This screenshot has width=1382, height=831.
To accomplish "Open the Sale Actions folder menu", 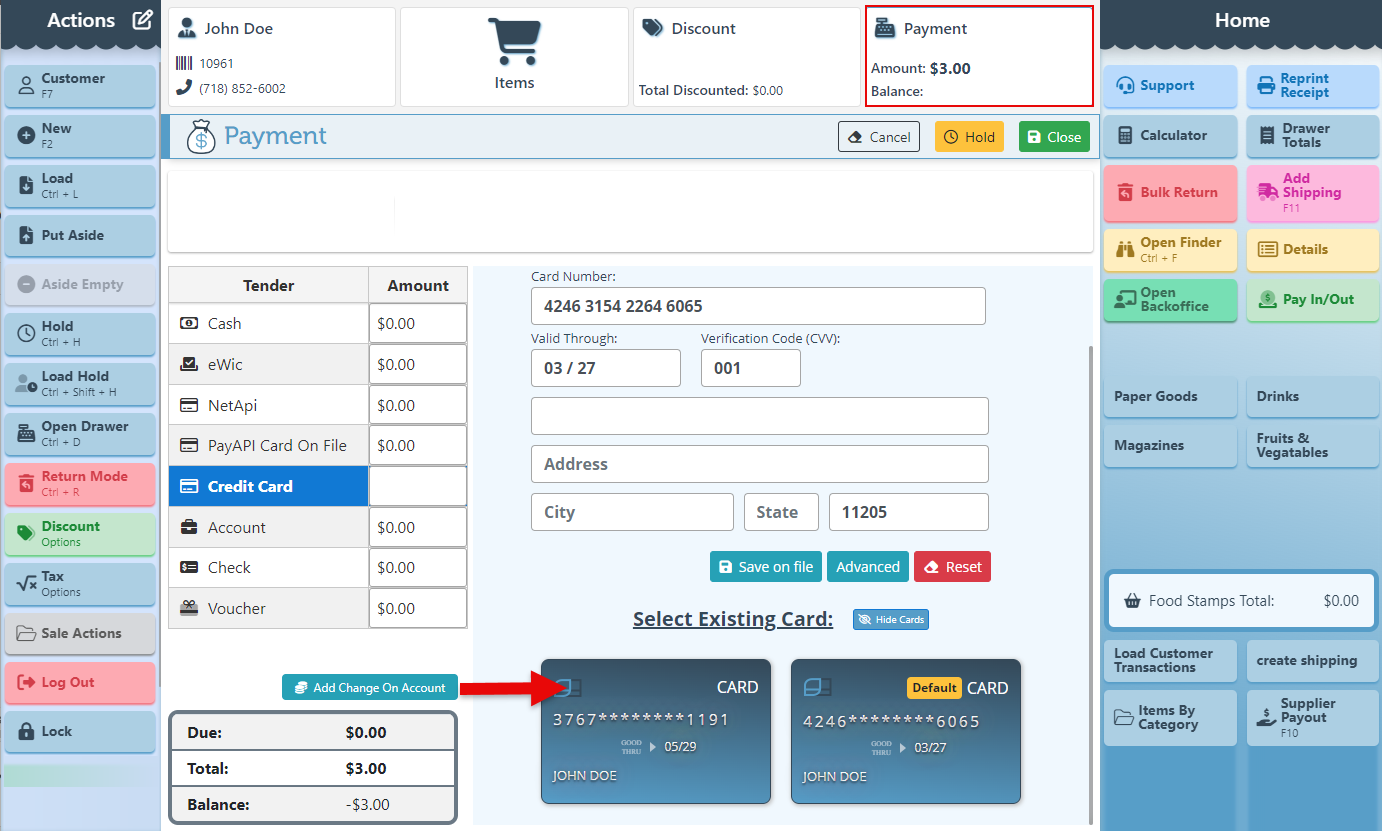I will (x=80, y=633).
